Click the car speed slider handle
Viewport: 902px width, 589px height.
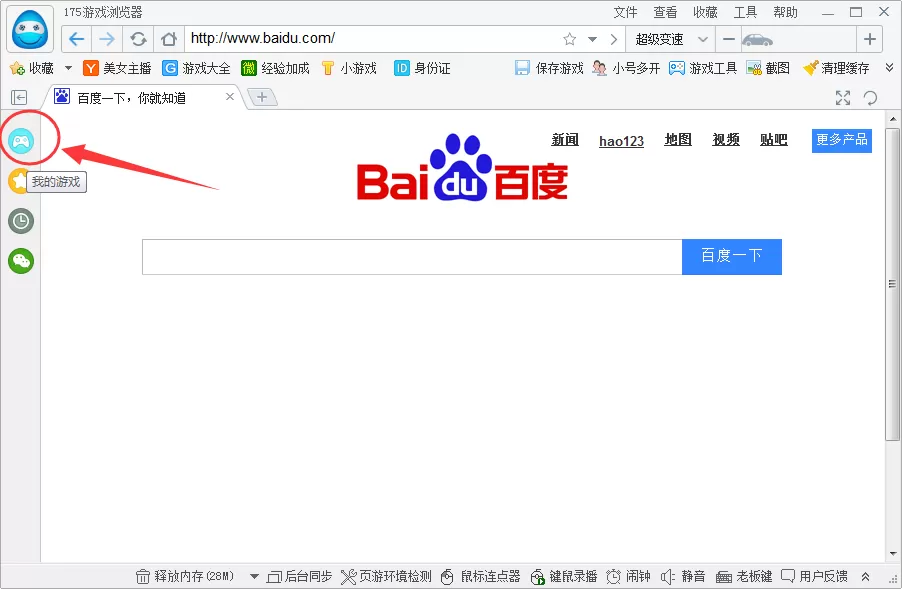tap(757, 40)
